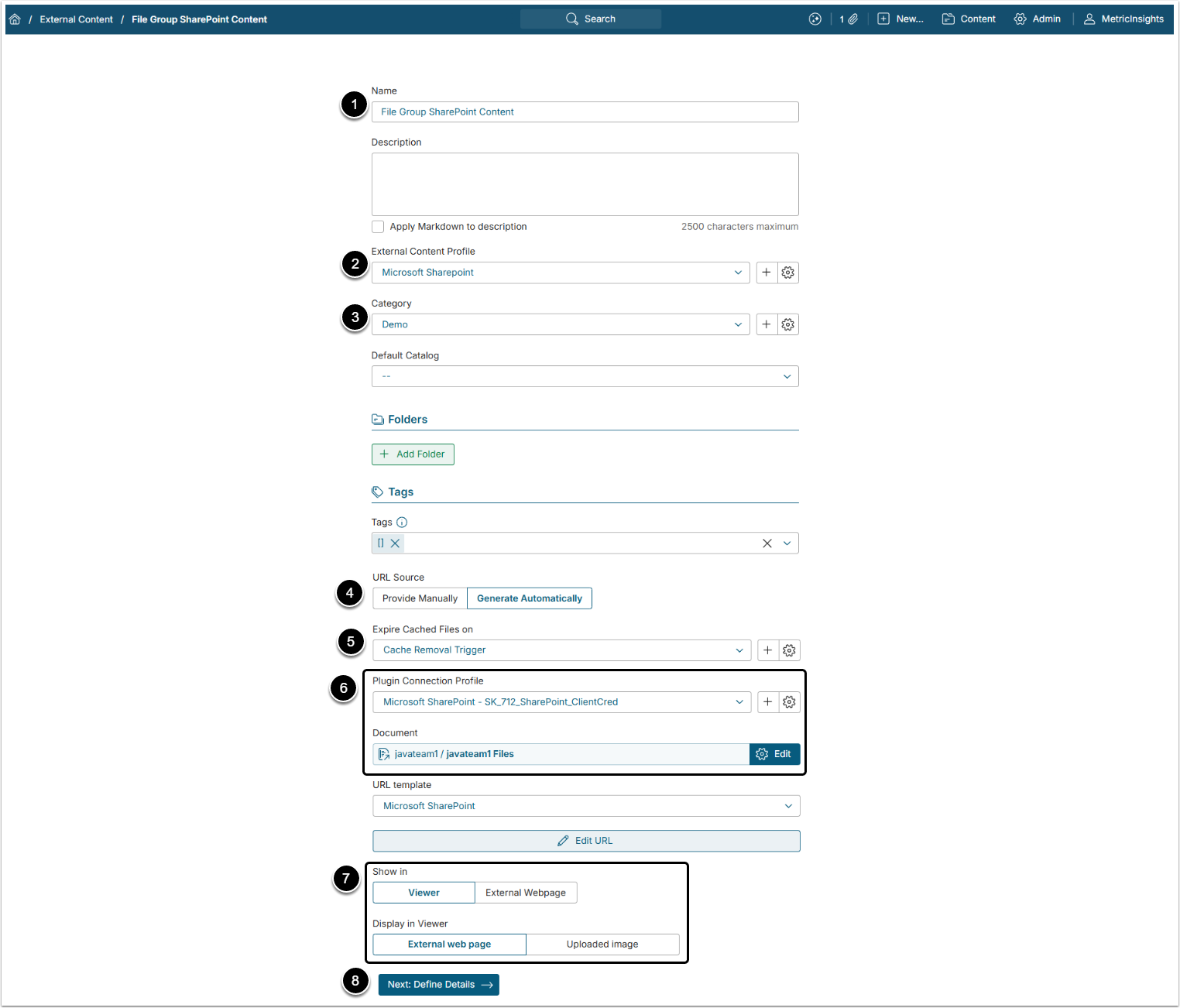This screenshot has height=1008, width=1180.
Task: Add a new External Content Profile
Action: pos(767,273)
